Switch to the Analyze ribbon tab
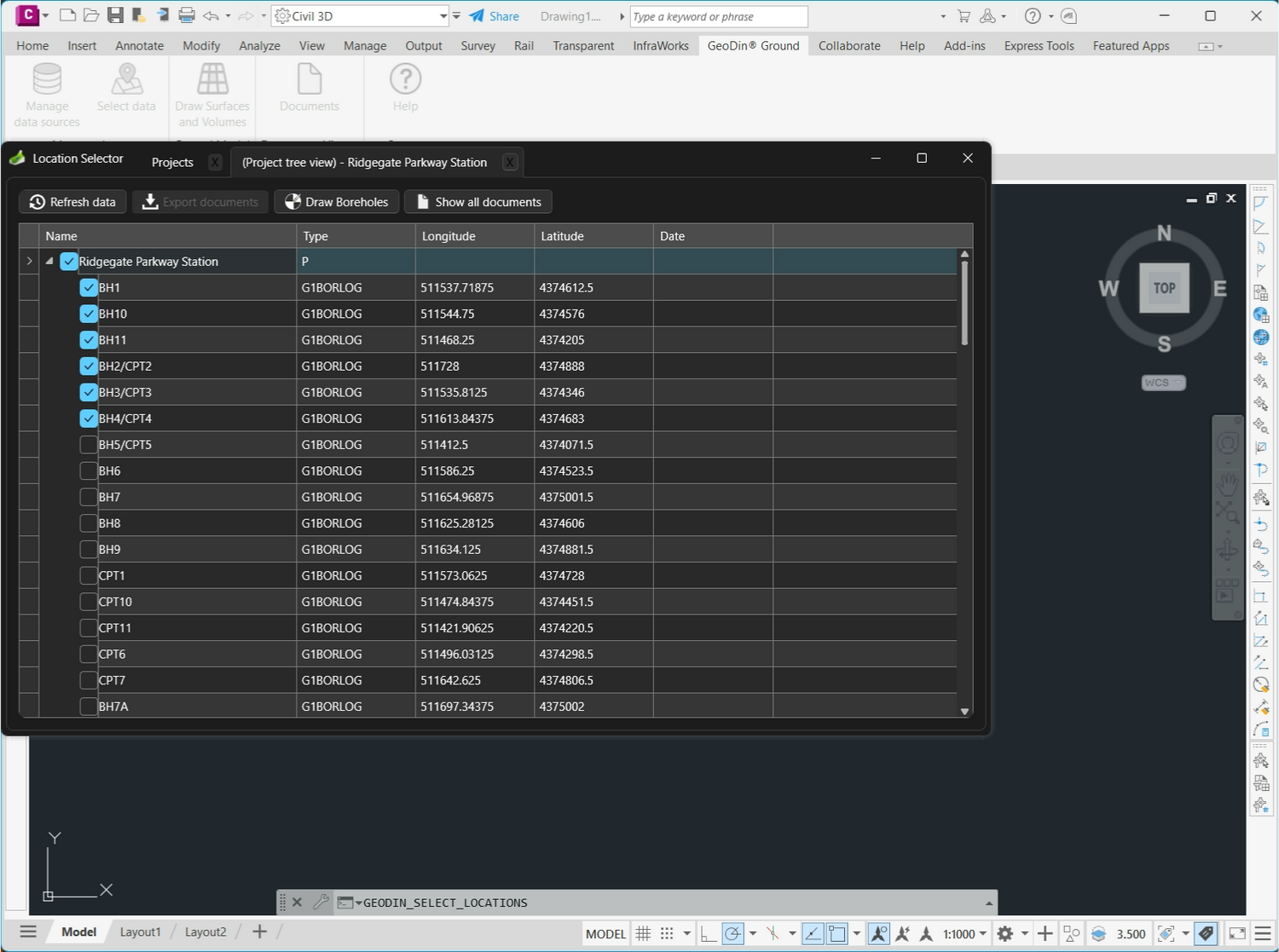Screen dimensions: 1279x952 (x=259, y=46)
